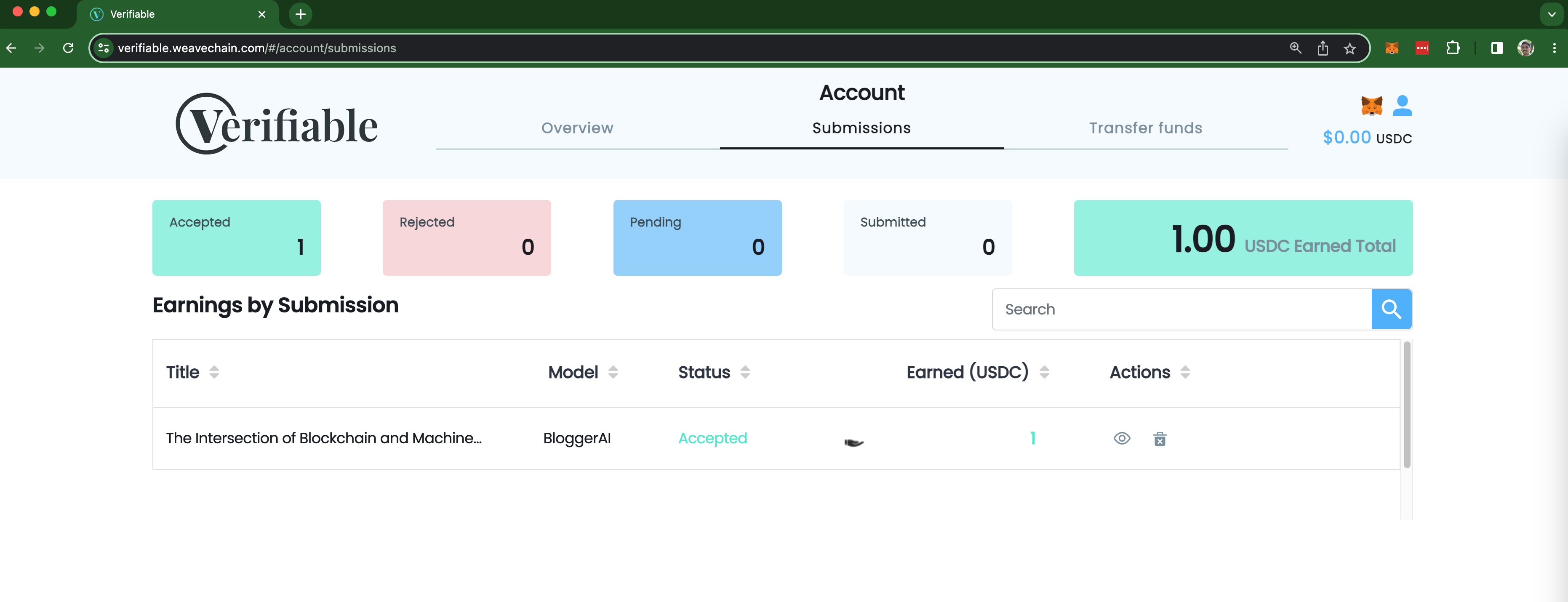The width and height of the screenshot is (1568, 602).
Task: Click the share icon in address bar
Action: pyautogui.click(x=1323, y=48)
